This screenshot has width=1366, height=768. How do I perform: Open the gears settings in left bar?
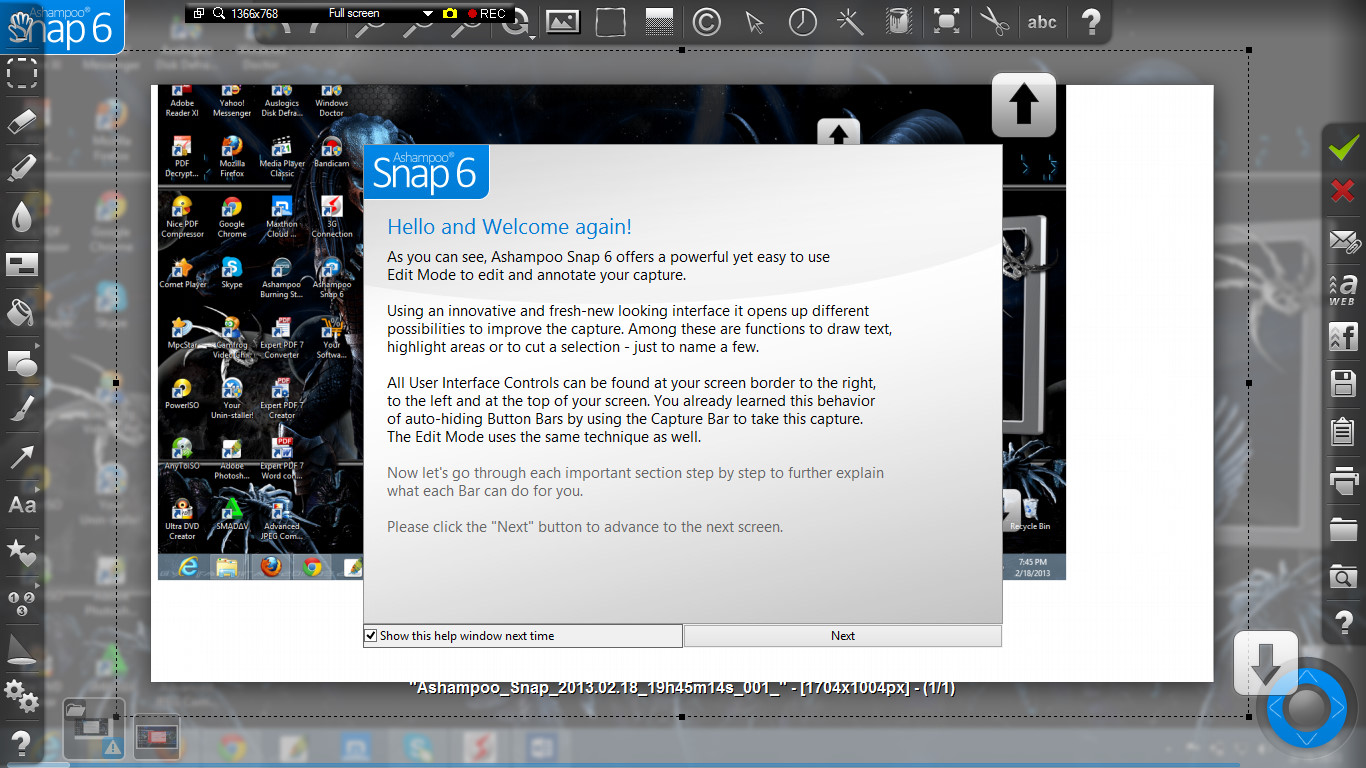point(22,696)
